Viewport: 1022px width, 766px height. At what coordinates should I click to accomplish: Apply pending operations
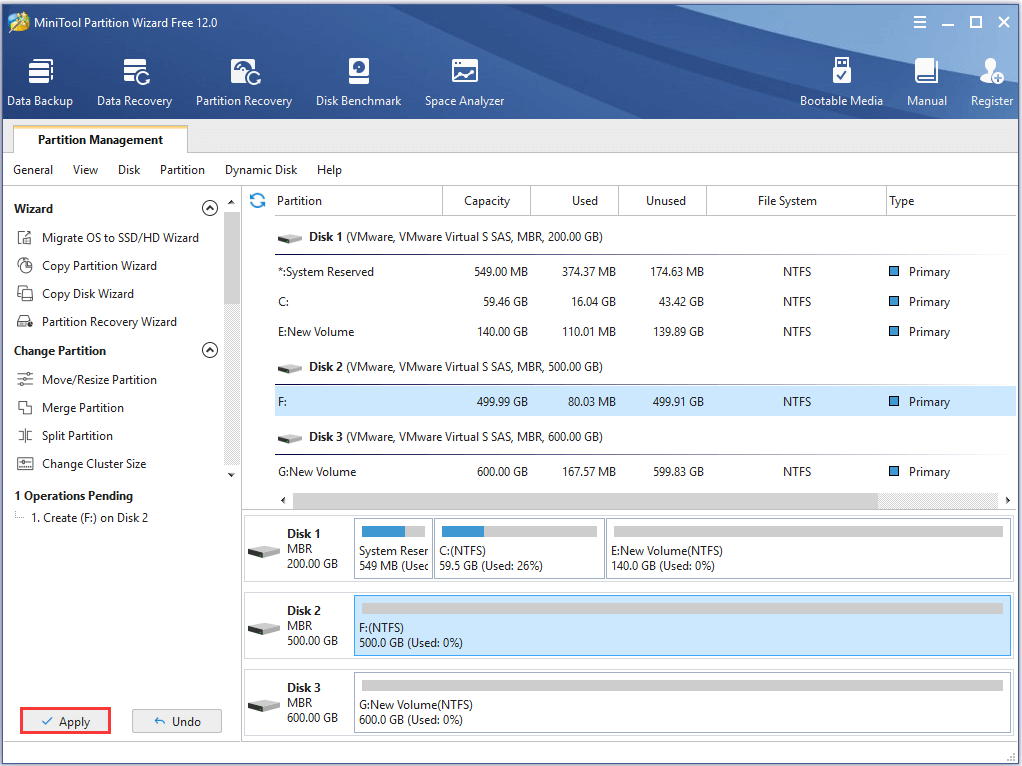coord(65,721)
